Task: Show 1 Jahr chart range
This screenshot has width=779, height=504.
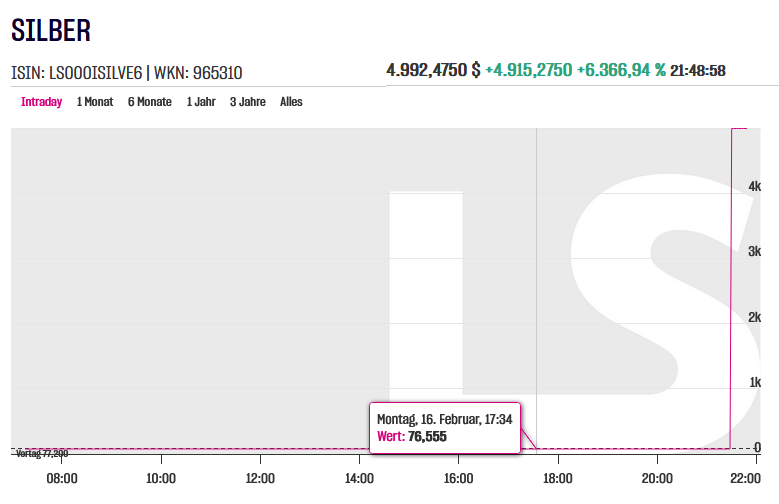Action: point(201,102)
